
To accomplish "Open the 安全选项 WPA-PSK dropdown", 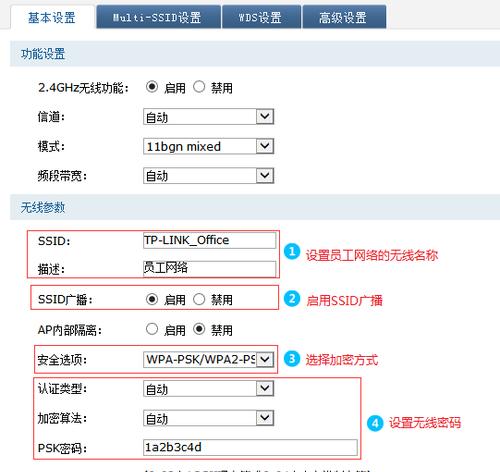I will coord(209,359).
